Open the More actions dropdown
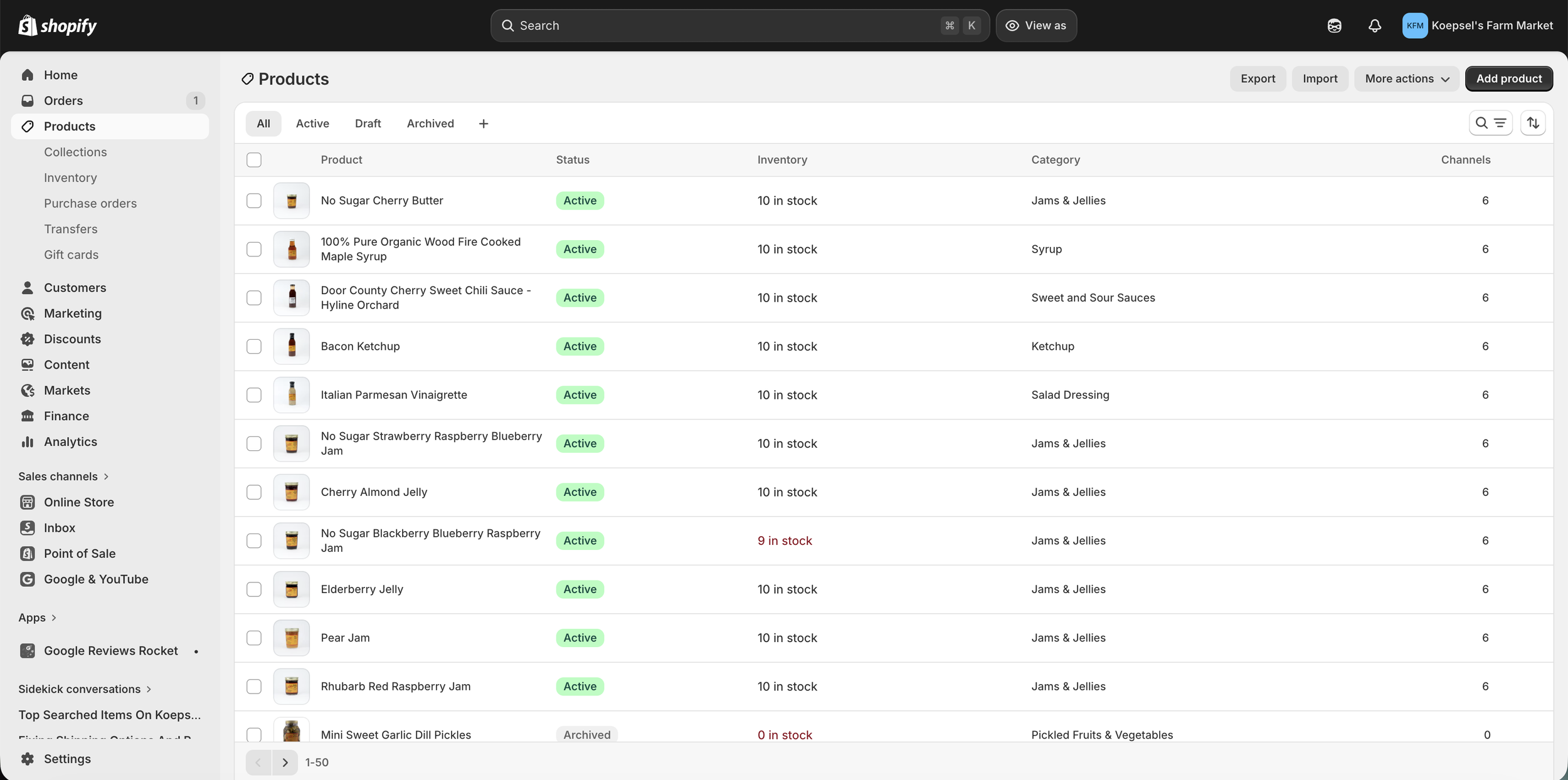The width and height of the screenshot is (1568, 780). pos(1407,78)
